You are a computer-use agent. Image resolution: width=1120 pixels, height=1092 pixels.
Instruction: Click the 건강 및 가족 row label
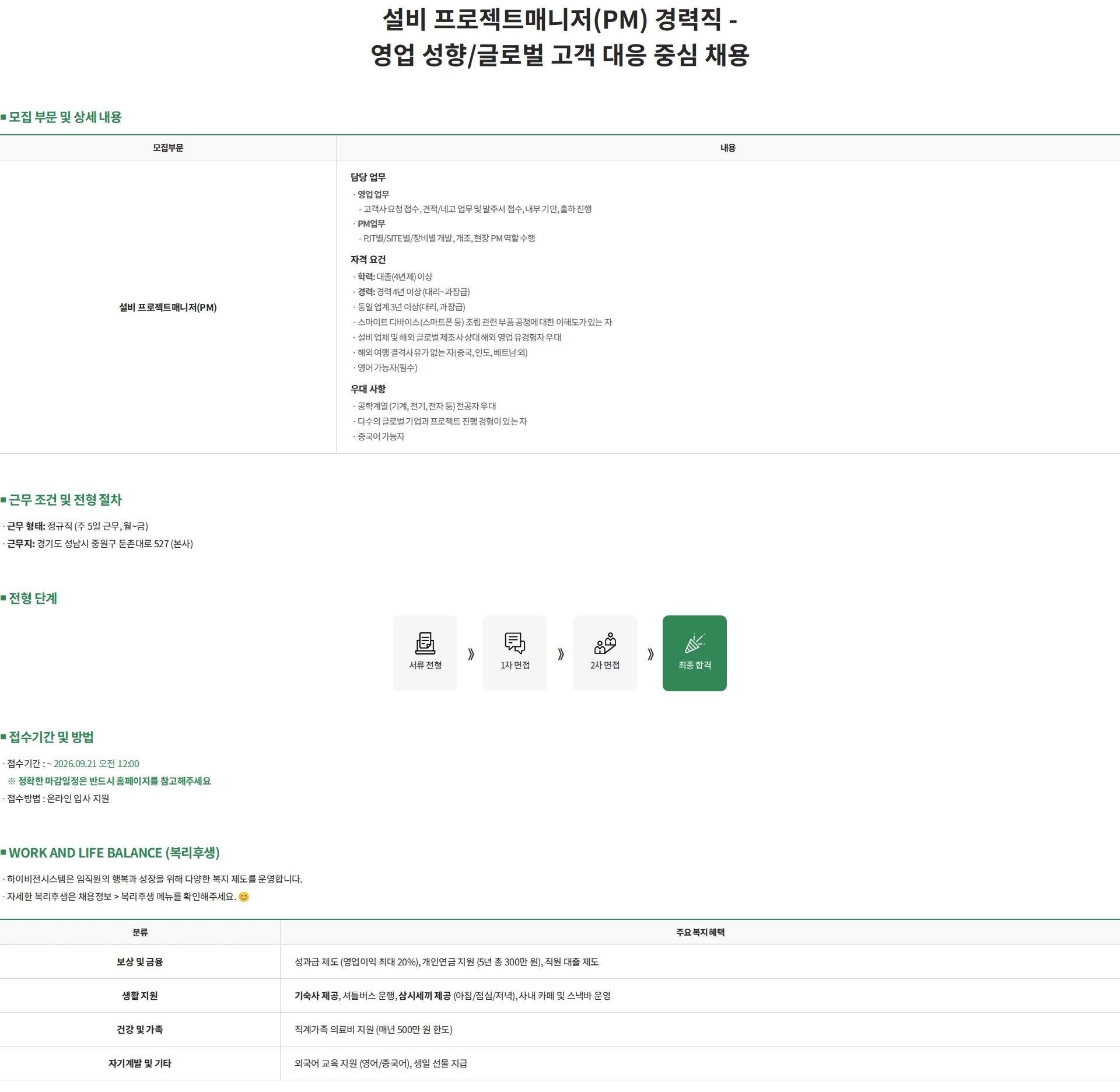140,1030
